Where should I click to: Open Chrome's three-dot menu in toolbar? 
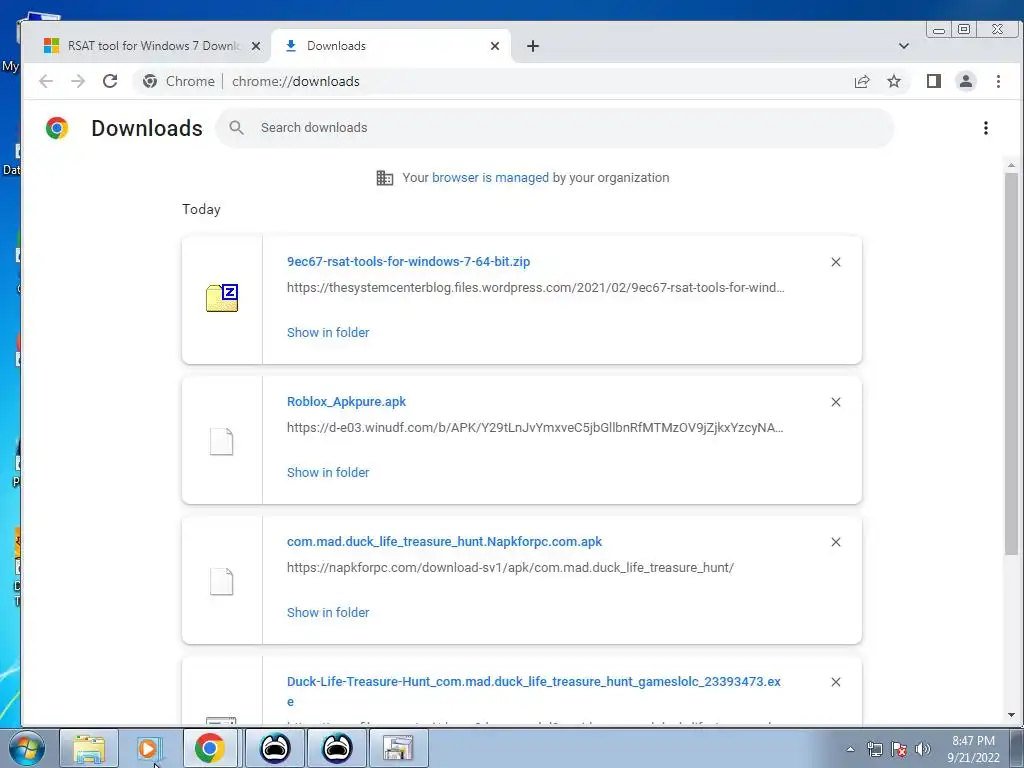coord(998,81)
